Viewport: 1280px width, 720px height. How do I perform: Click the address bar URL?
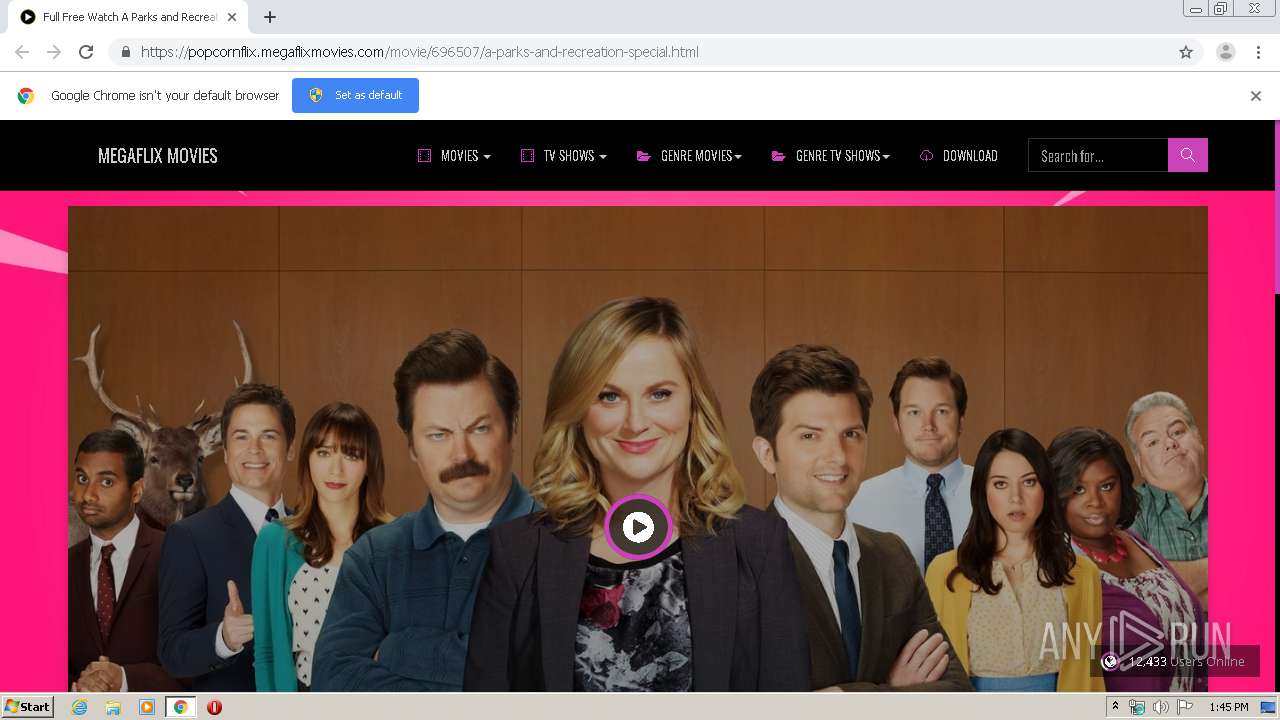(419, 52)
